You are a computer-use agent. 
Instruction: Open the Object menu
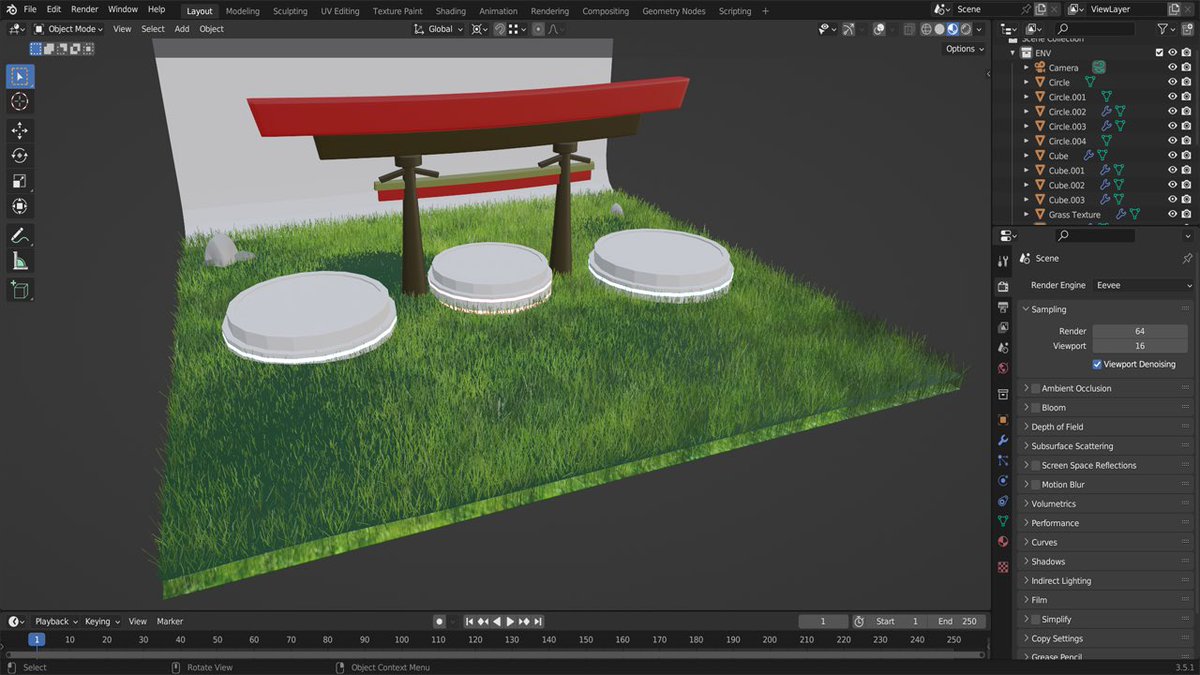(211, 29)
